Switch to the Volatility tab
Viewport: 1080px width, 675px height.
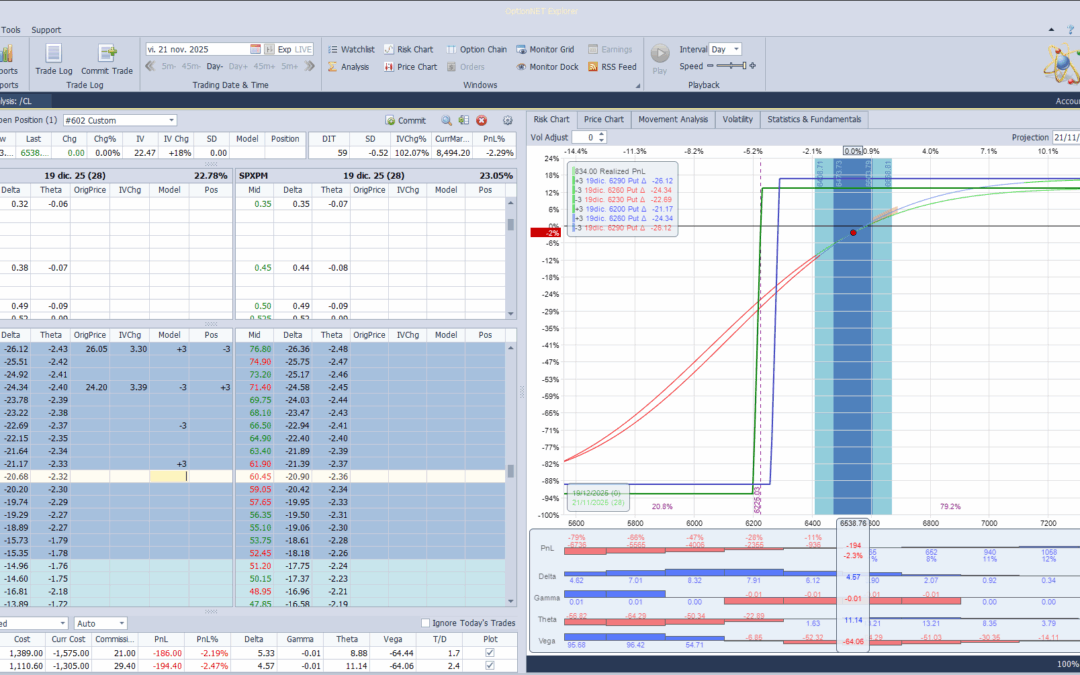738,119
